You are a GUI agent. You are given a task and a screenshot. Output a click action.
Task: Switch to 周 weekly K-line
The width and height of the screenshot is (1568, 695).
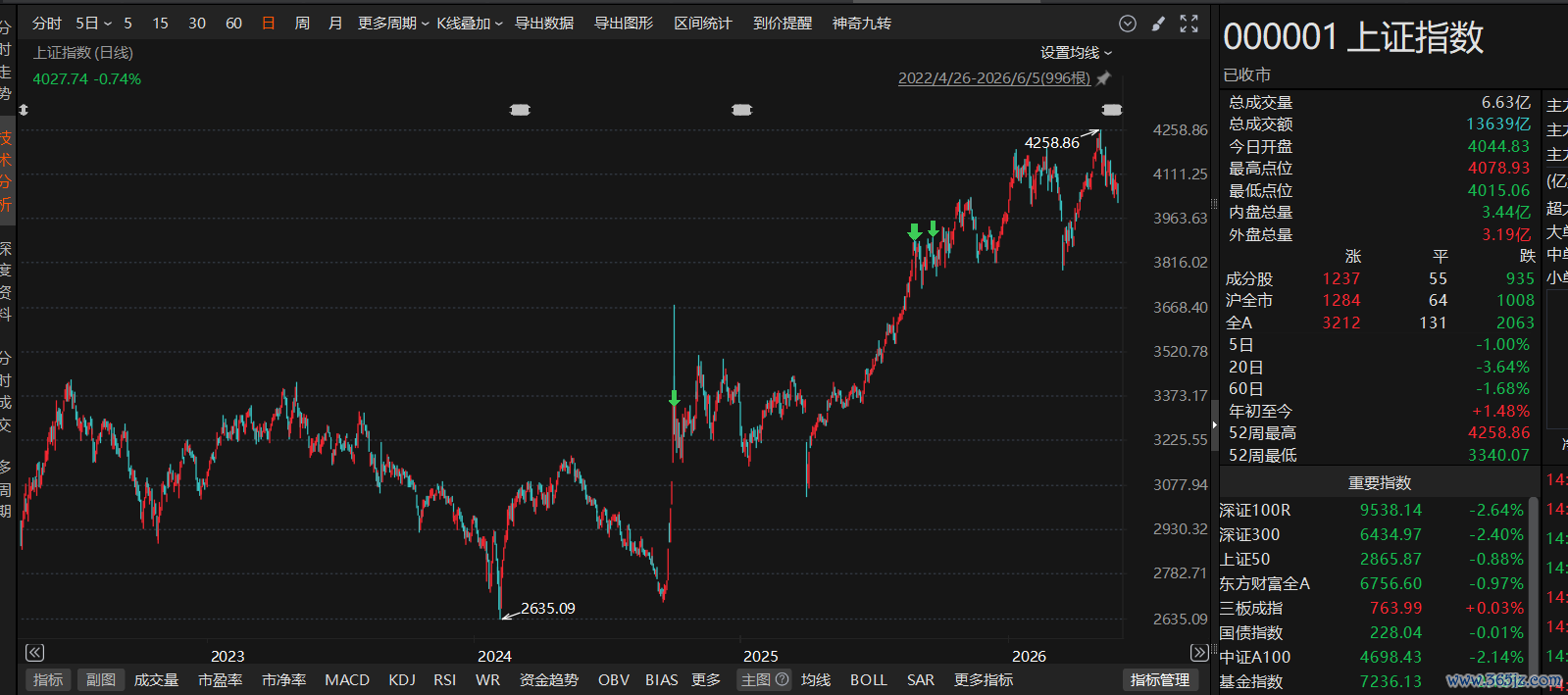[302, 24]
